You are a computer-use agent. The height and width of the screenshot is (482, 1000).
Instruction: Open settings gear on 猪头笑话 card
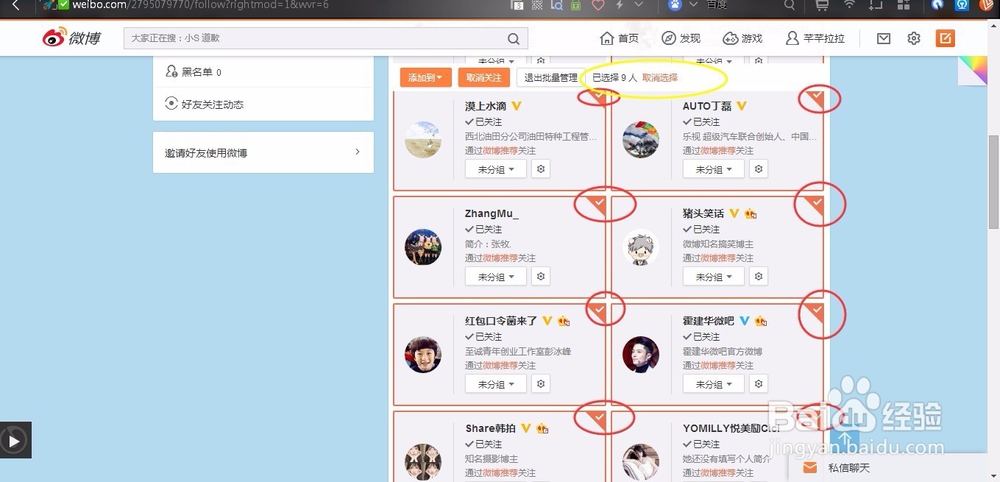click(x=758, y=276)
